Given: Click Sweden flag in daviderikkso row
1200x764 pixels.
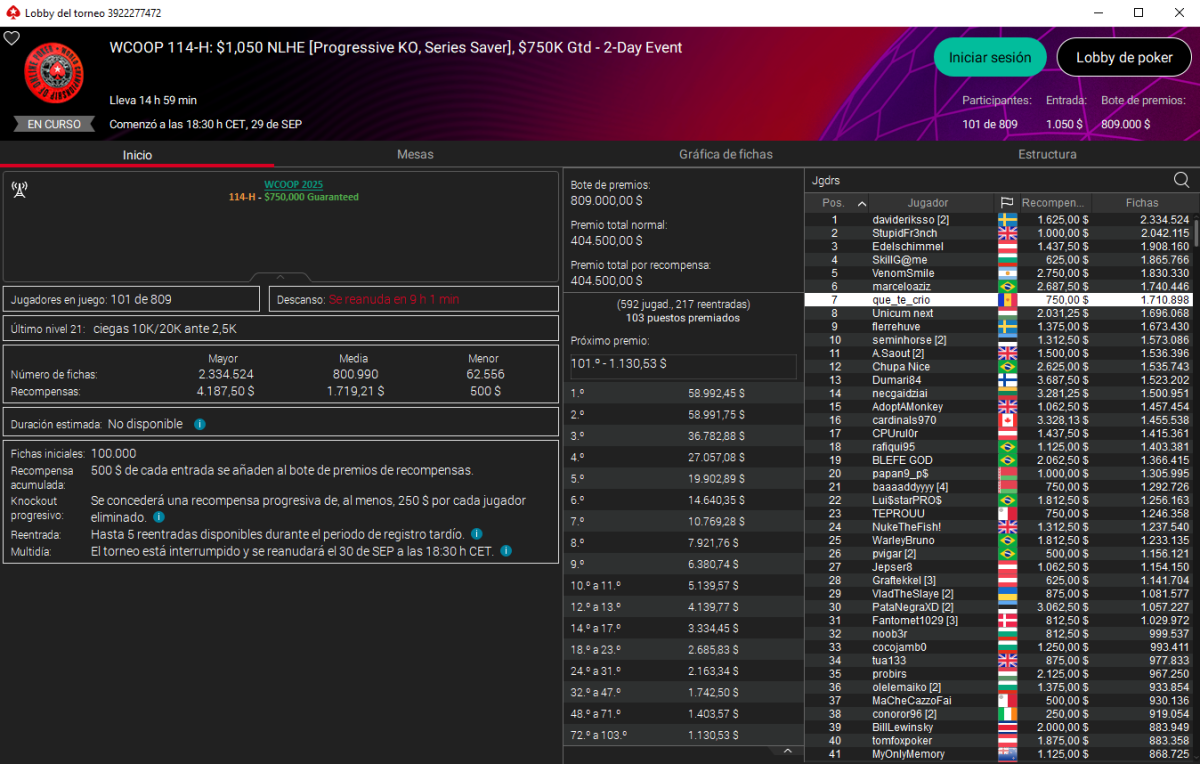Looking at the screenshot, I should [1007, 219].
